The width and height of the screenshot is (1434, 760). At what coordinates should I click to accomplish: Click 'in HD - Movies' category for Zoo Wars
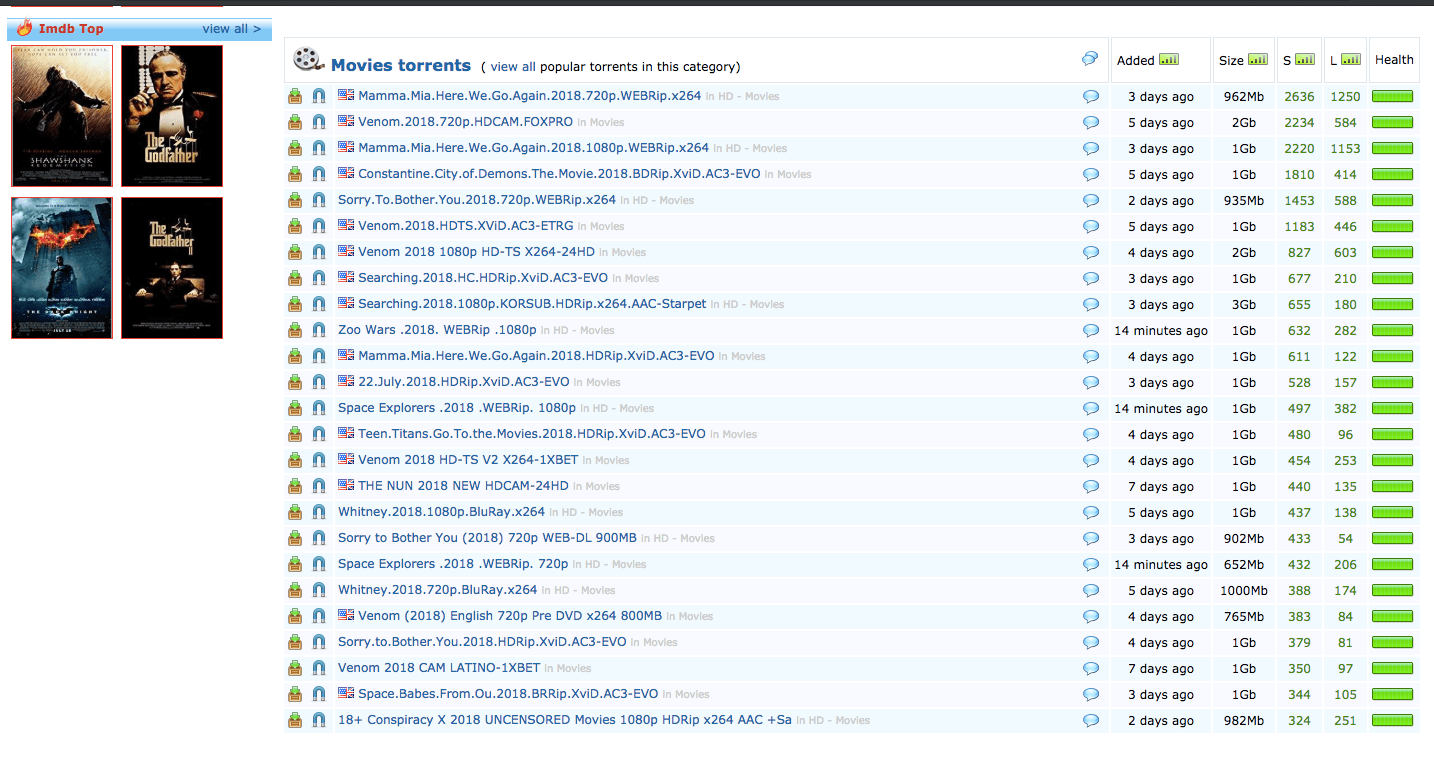coord(578,330)
